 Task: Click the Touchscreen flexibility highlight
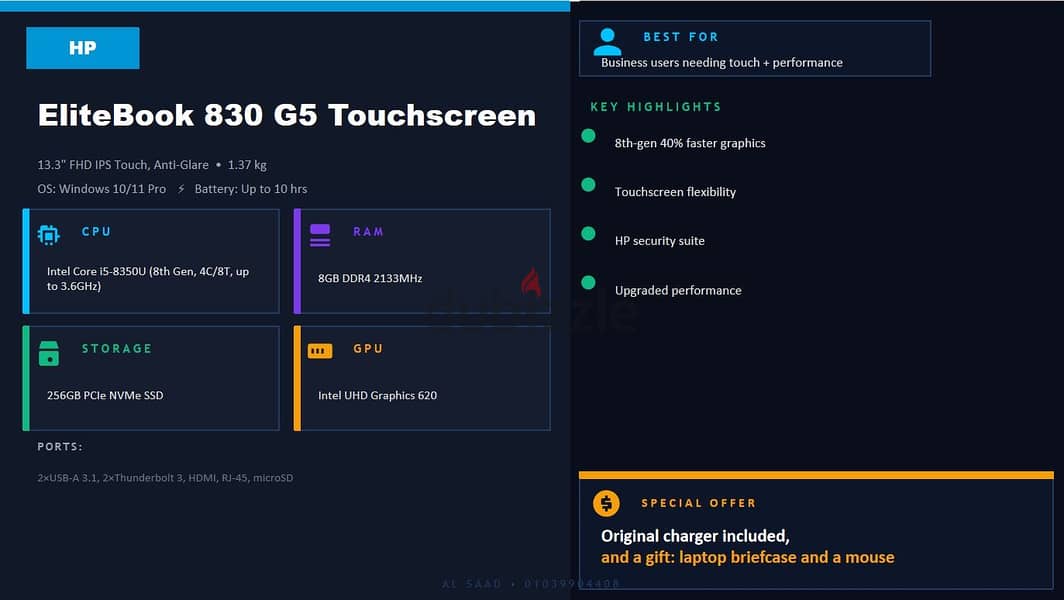pyautogui.click(x=675, y=192)
